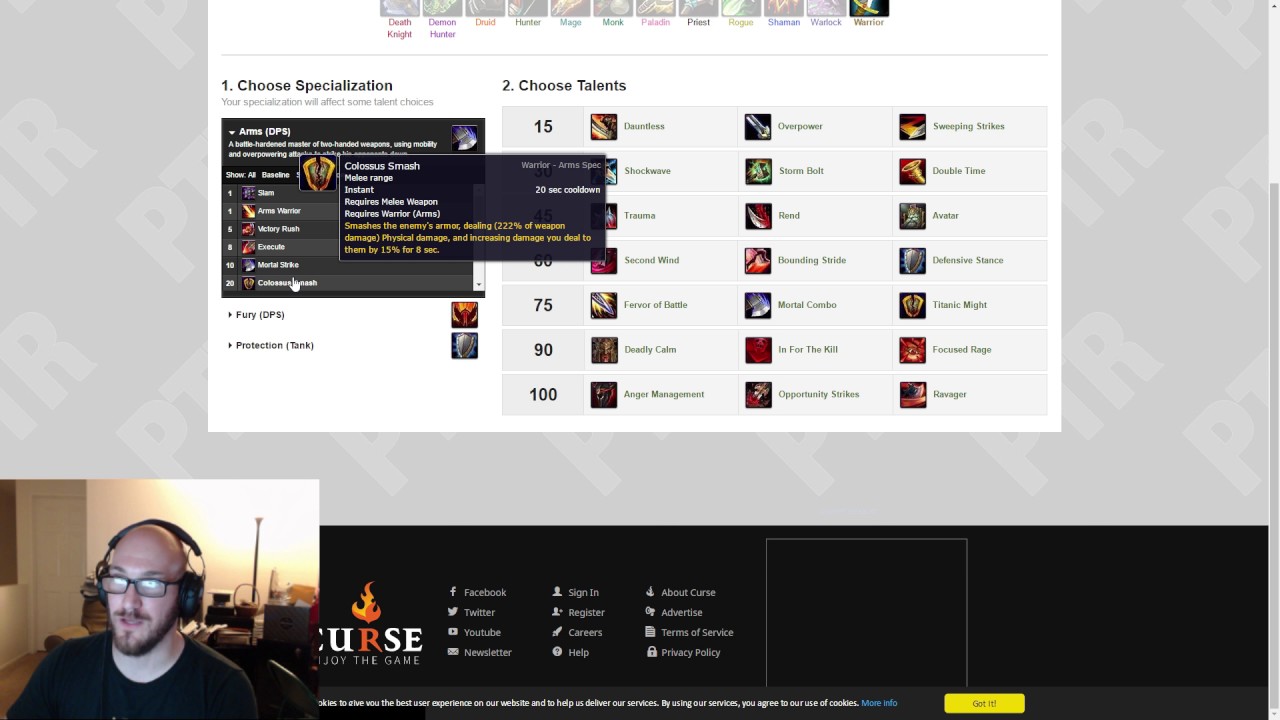The image size is (1280, 720).
Task: Choose the Focused Rage talent icon
Action: (x=913, y=350)
